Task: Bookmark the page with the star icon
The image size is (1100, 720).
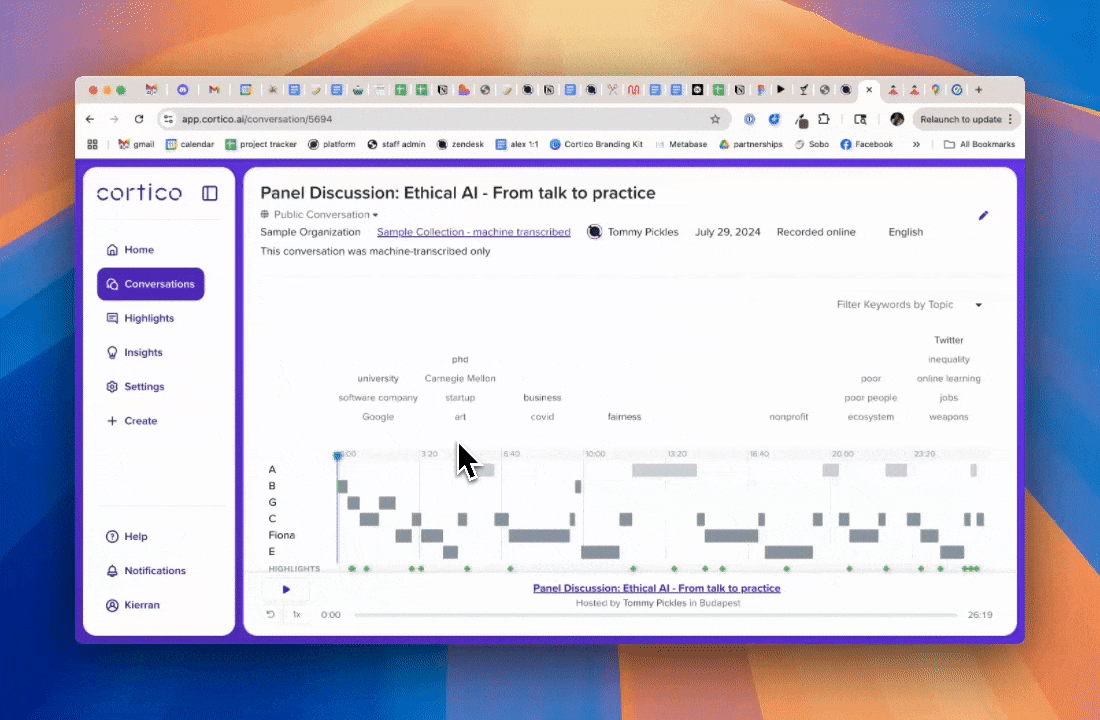Action: tap(715, 119)
